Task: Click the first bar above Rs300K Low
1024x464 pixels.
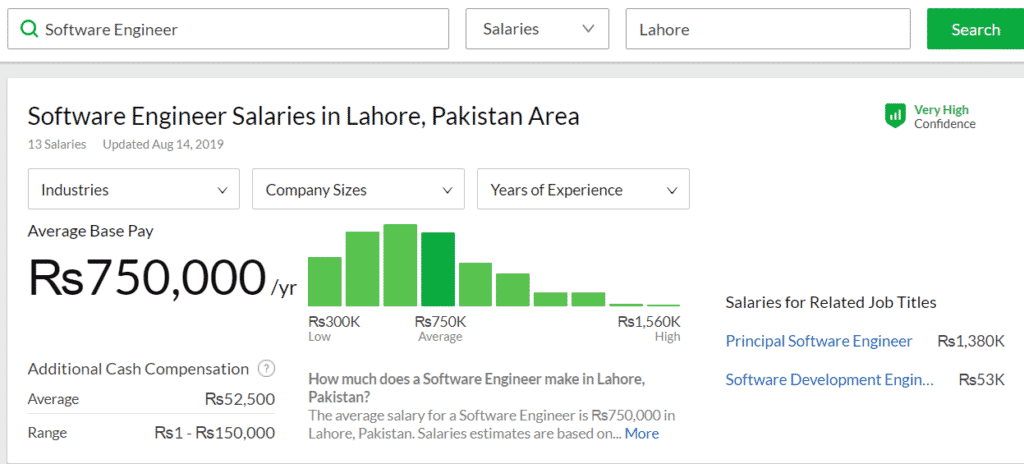Action: click(x=325, y=281)
